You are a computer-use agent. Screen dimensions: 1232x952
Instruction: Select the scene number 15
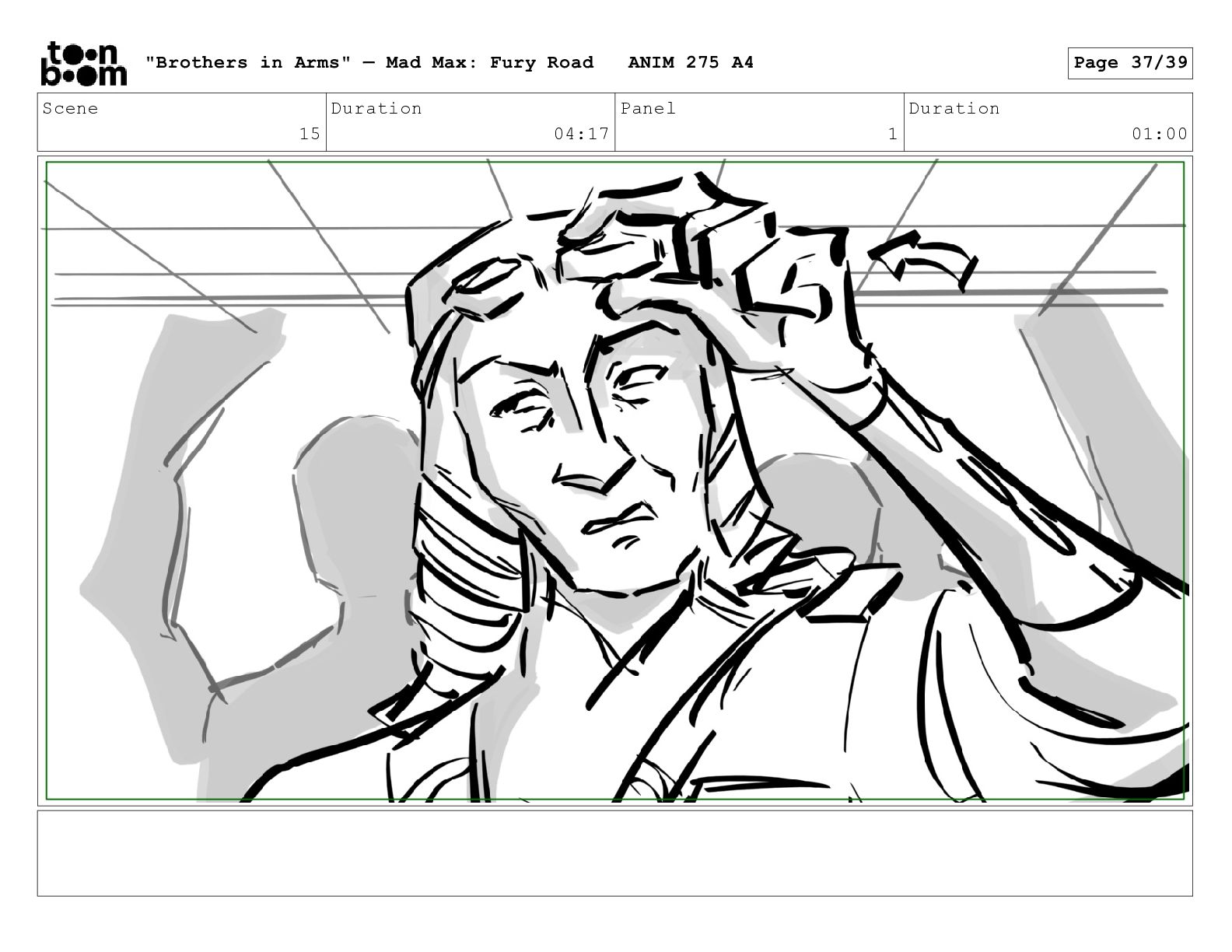310,134
